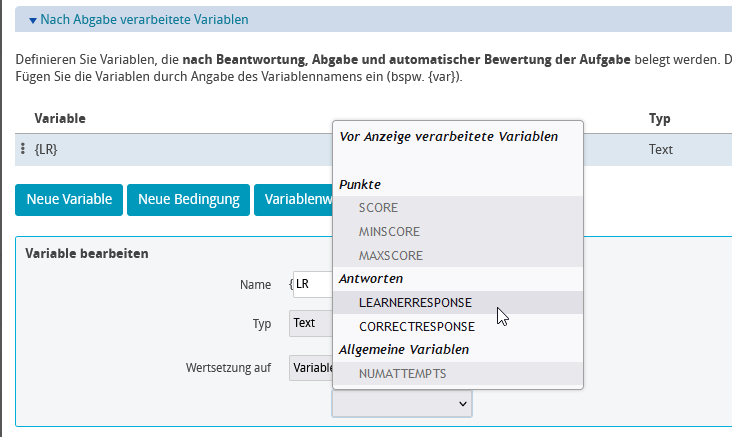Click the empty dropdown's chevron arrow
The height and width of the screenshot is (437, 732).
[462, 403]
